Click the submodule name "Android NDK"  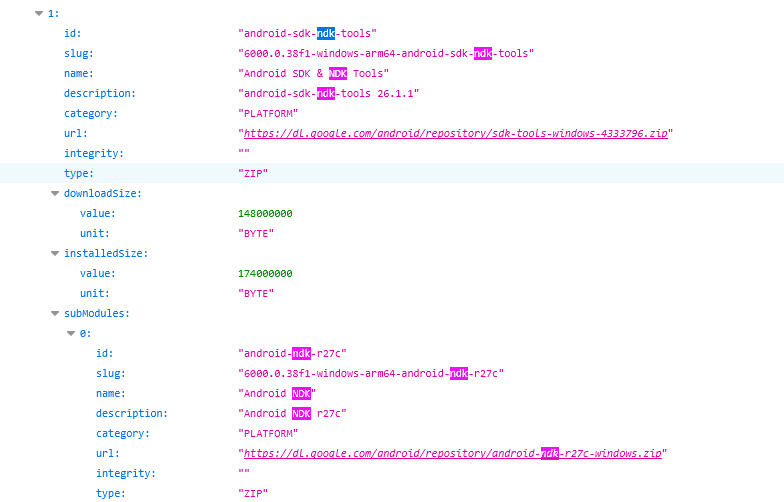[277, 394]
